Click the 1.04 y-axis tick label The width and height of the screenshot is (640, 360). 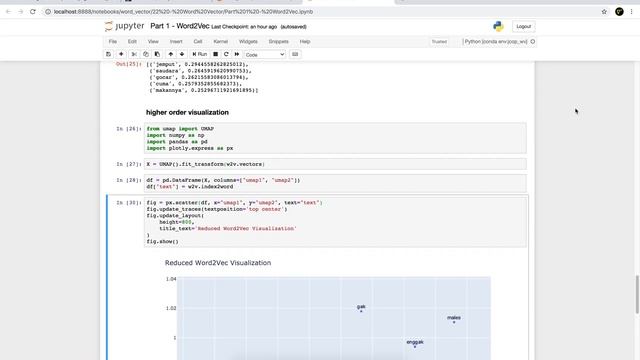pos(171,279)
